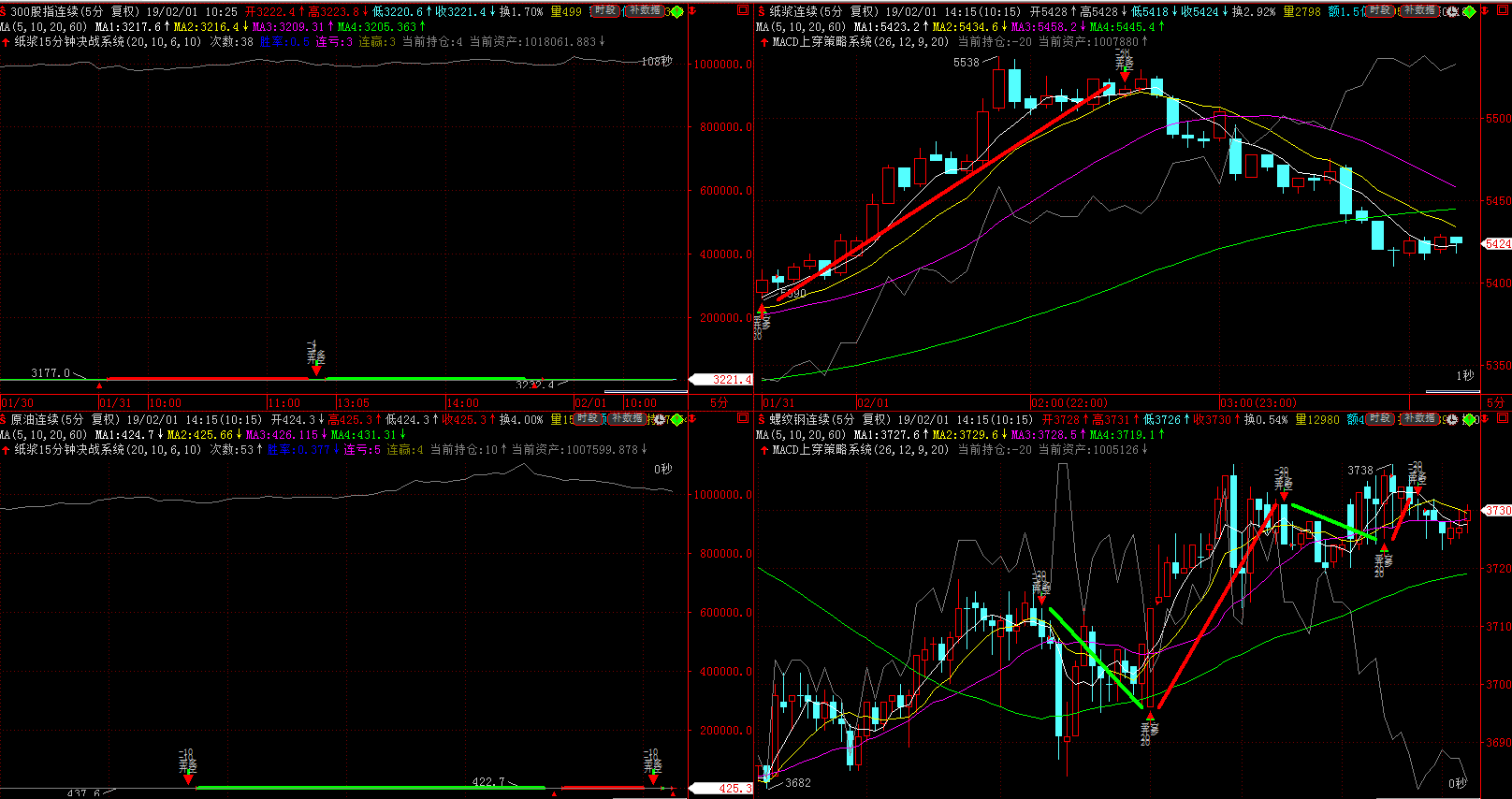
Task: Click 3730 price tag on 螺纹钢 axis
Action: 1497,511
